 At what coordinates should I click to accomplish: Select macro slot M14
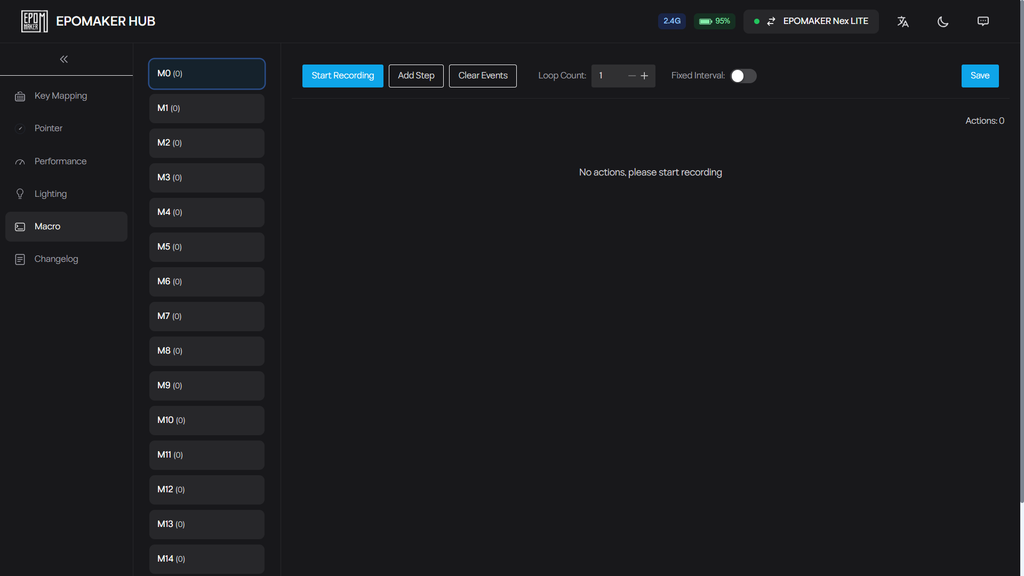click(x=206, y=558)
